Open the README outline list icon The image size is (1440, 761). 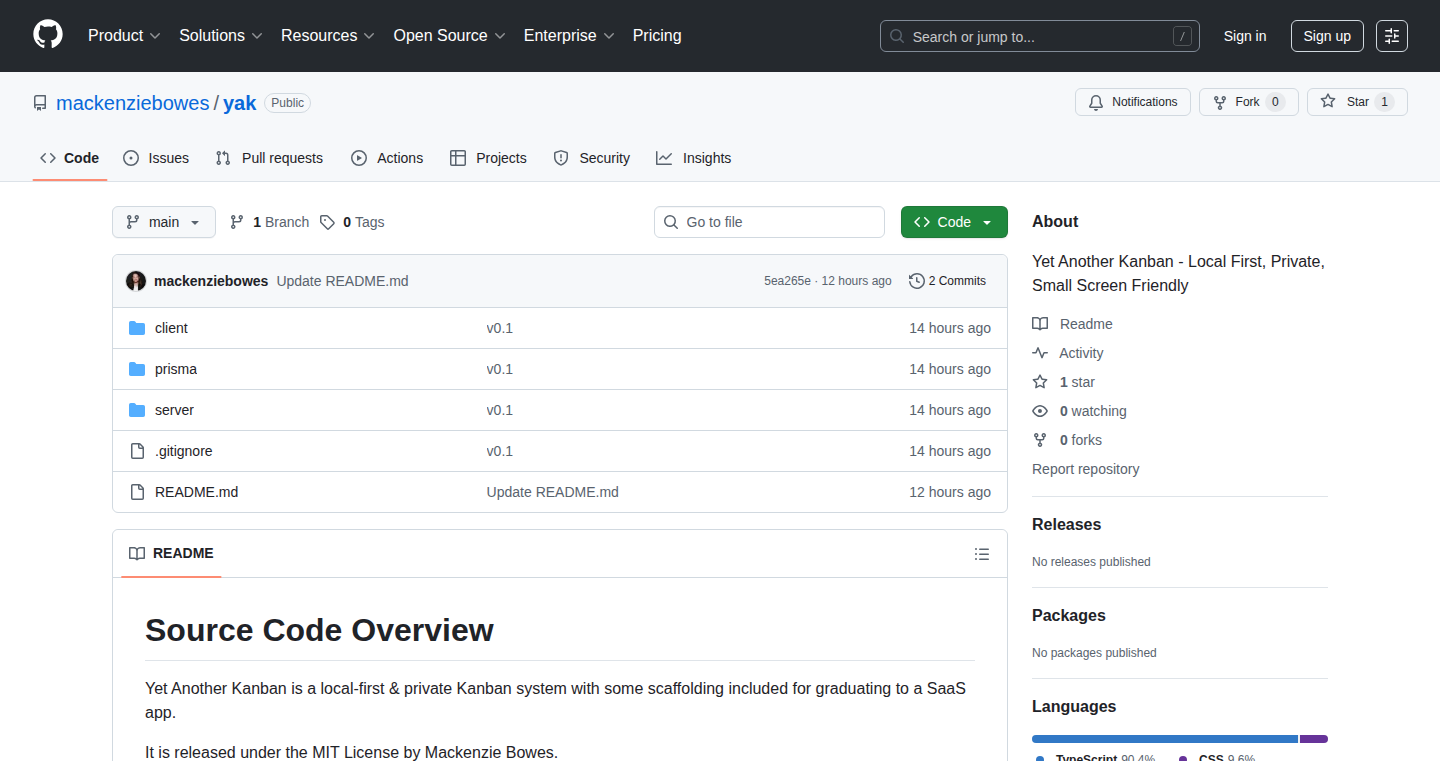tap(982, 554)
